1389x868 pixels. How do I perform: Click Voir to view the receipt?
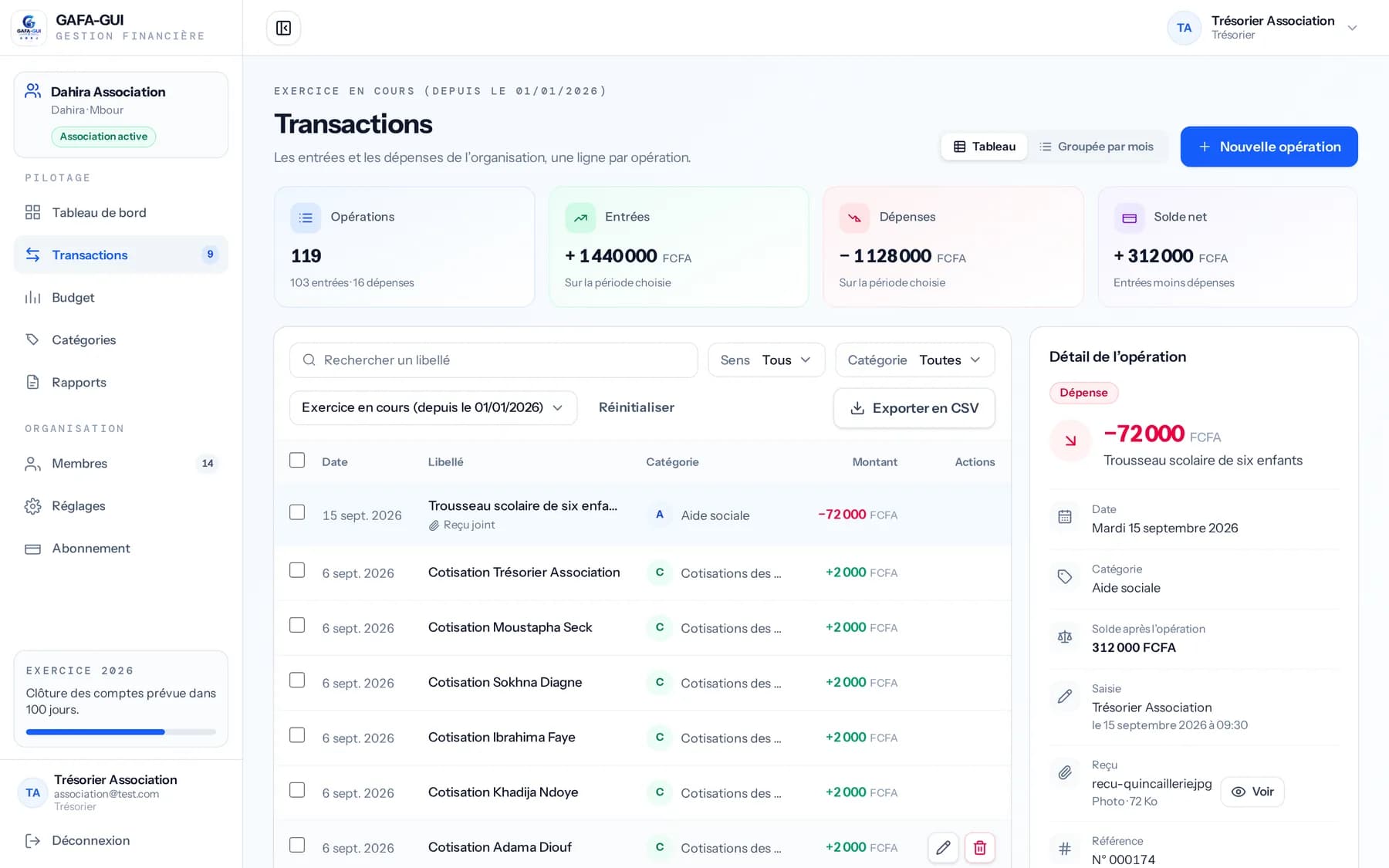pyautogui.click(x=1252, y=792)
